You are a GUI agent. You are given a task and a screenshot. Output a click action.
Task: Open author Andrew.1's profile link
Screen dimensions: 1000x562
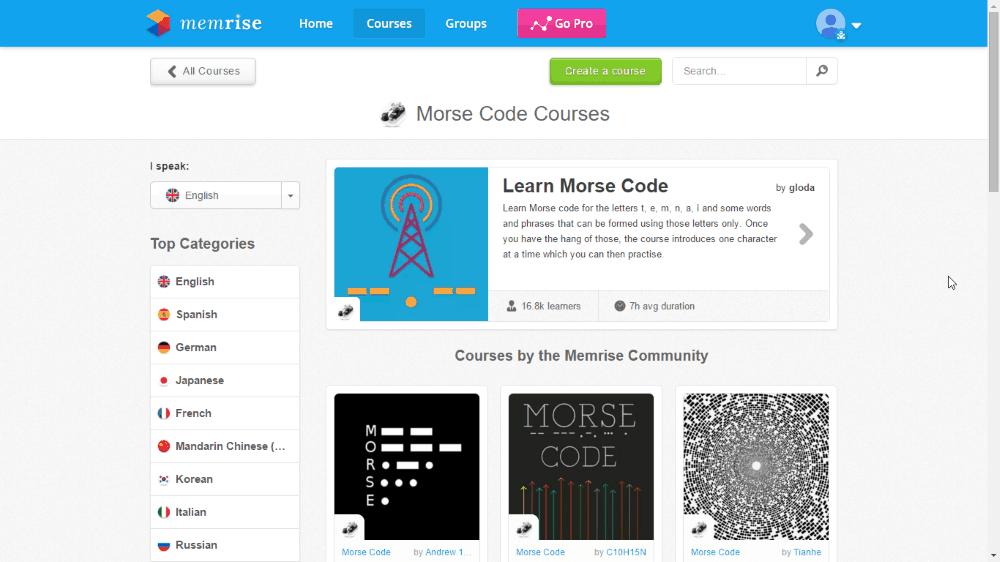448,552
